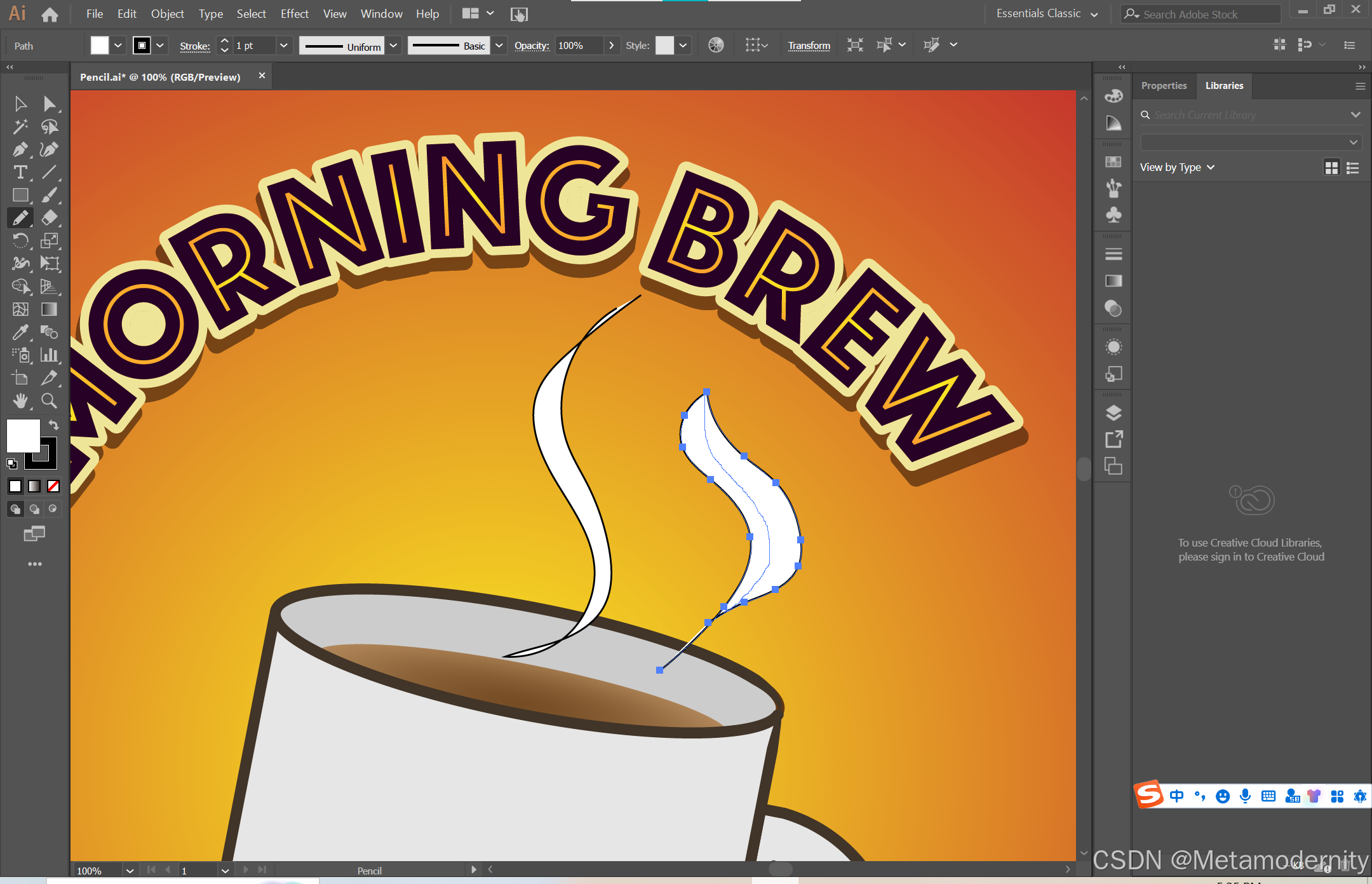Screen dimensions: 1372x884
Task: Open the Effect menu
Action: (x=294, y=13)
